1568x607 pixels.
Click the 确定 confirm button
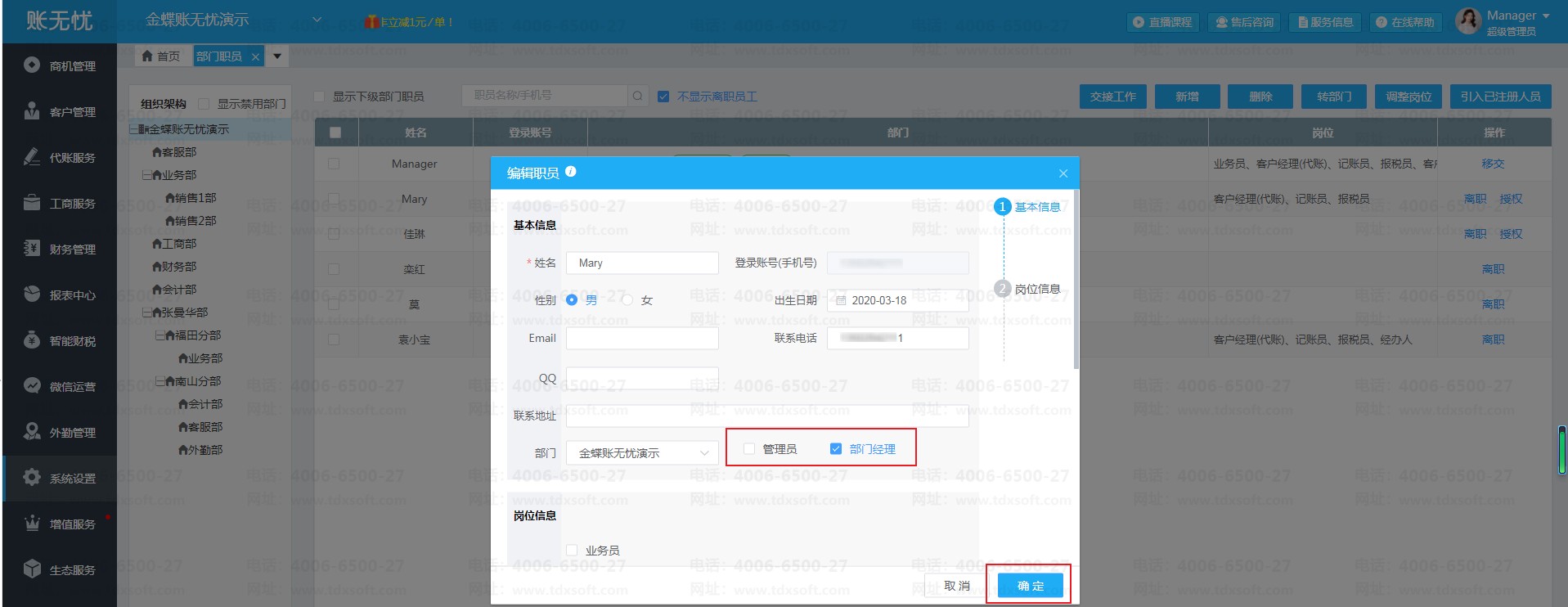[x=1030, y=586]
